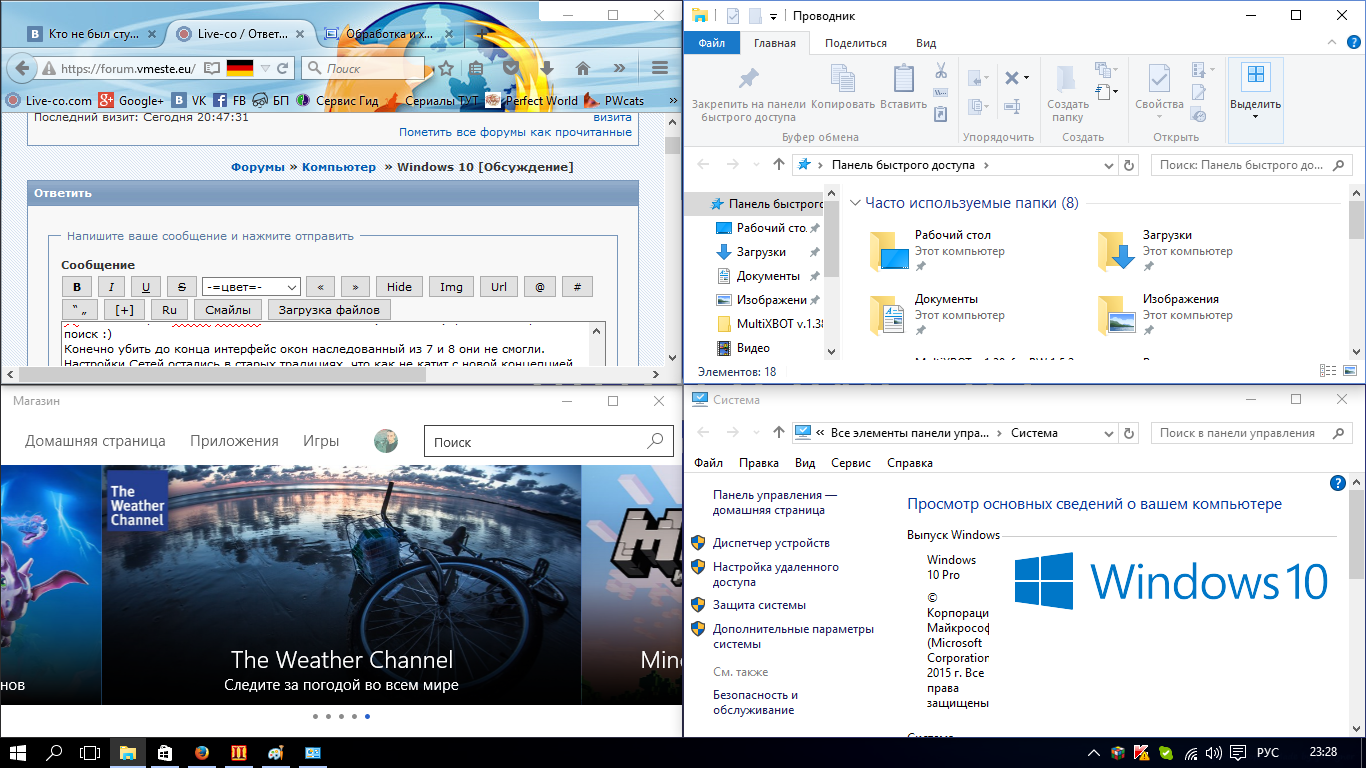
Task: Toggle large icons view in Explorer status bar
Action: [1350, 371]
